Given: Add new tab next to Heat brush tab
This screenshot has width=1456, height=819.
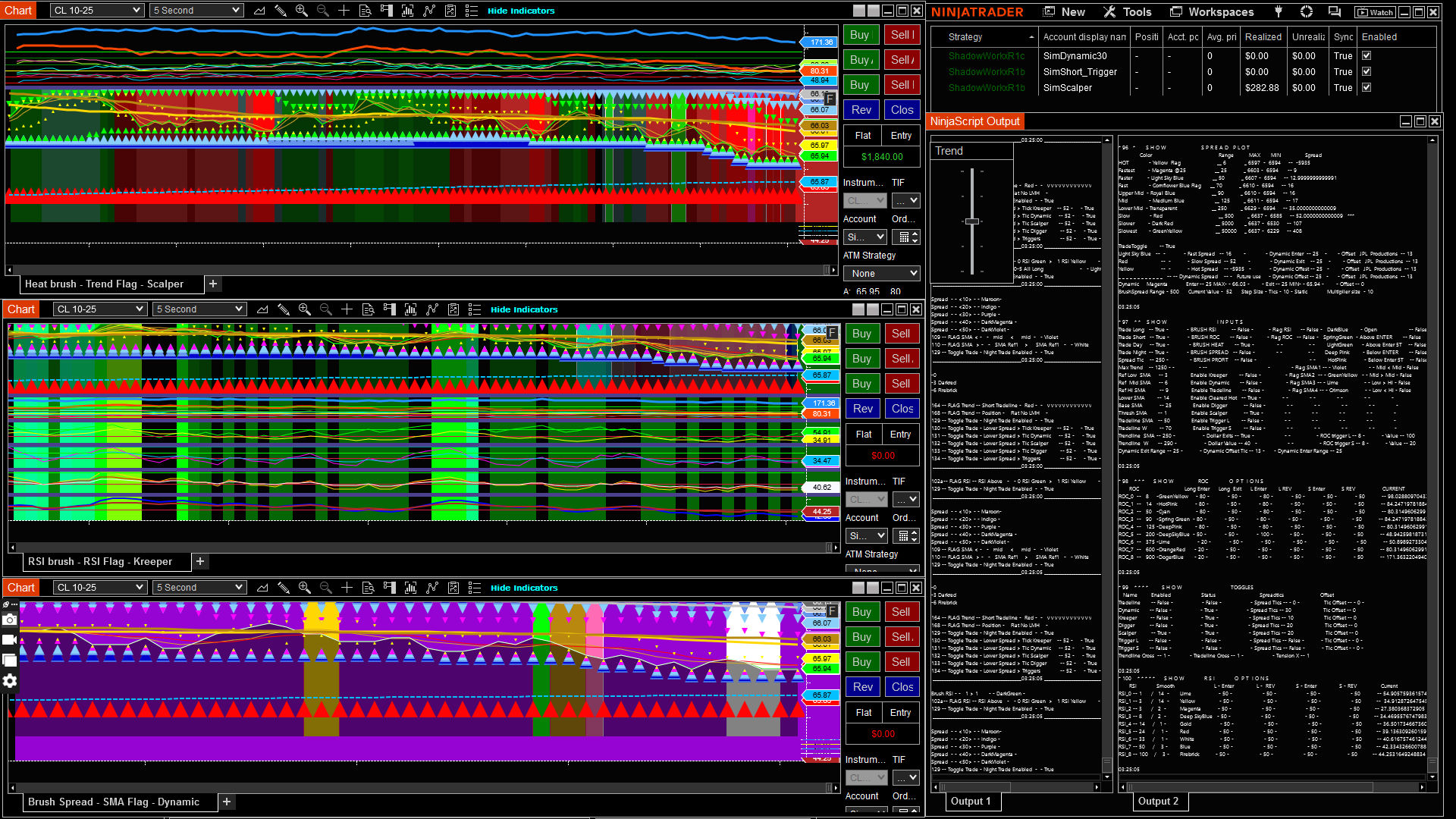Looking at the screenshot, I should pyautogui.click(x=213, y=284).
